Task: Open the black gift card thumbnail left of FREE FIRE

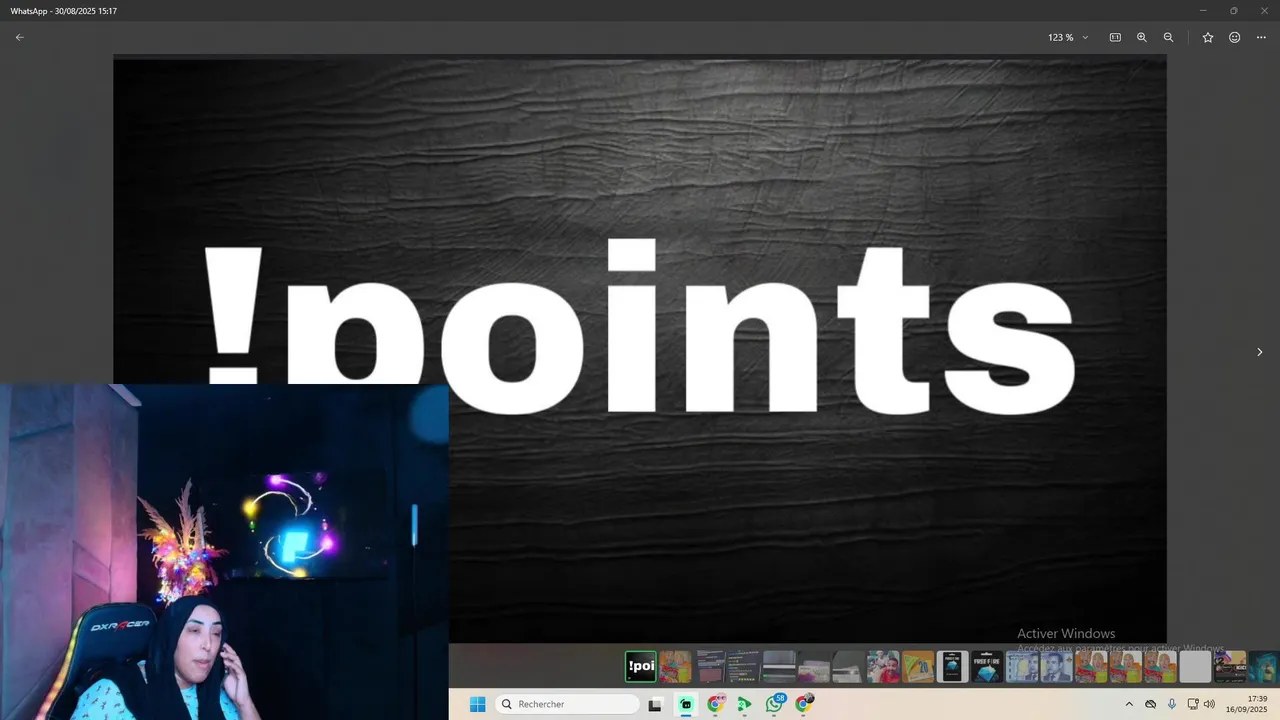Action: click(x=952, y=666)
